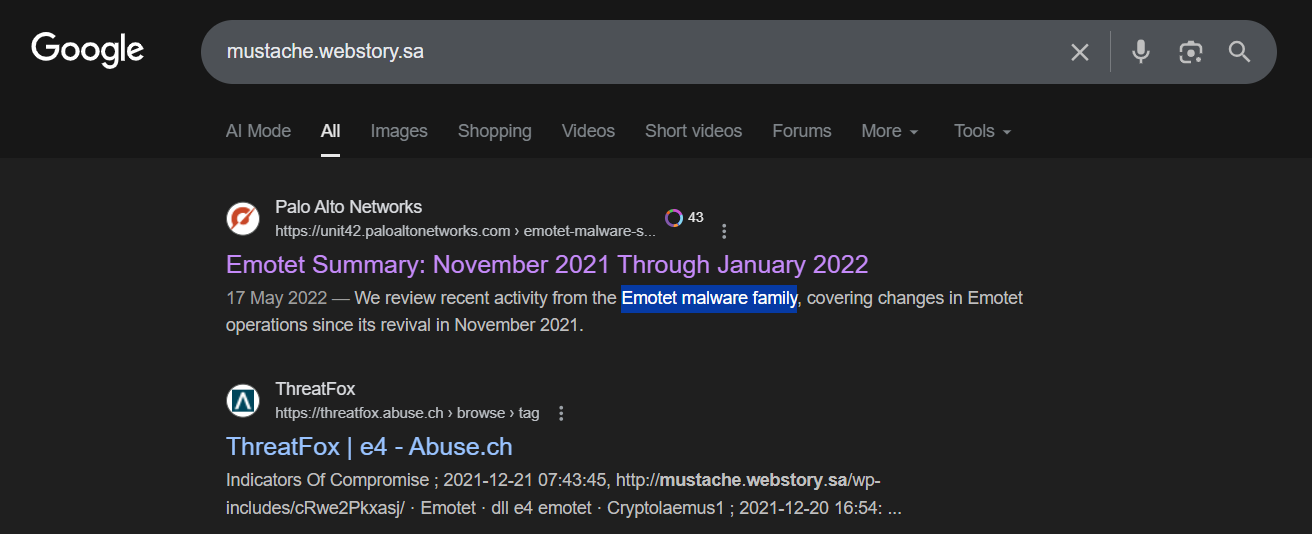Open search by image camera icon
Image resolution: width=1312 pixels, height=534 pixels.
[x=1190, y=52]
